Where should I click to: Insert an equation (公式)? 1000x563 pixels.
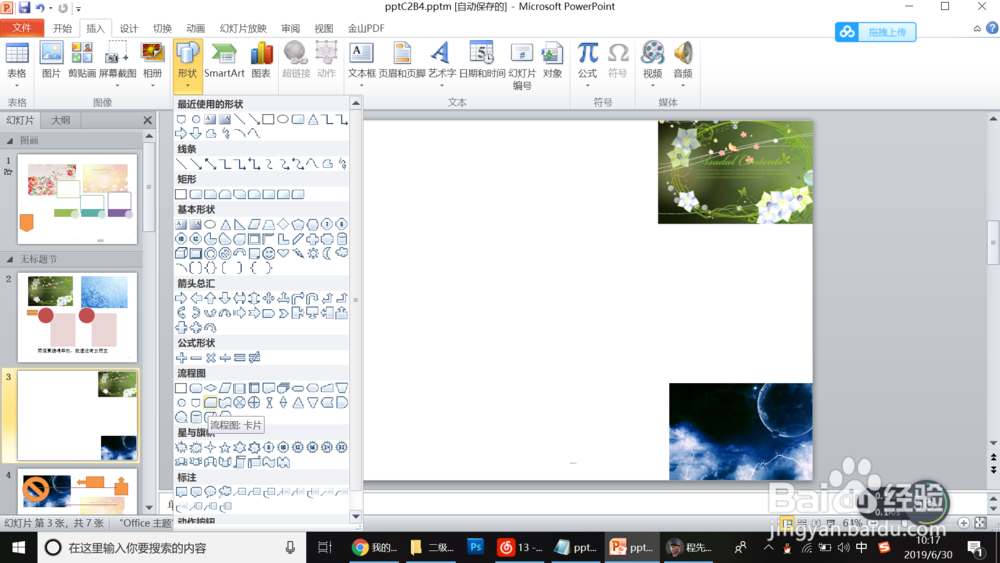click(587, 64)
